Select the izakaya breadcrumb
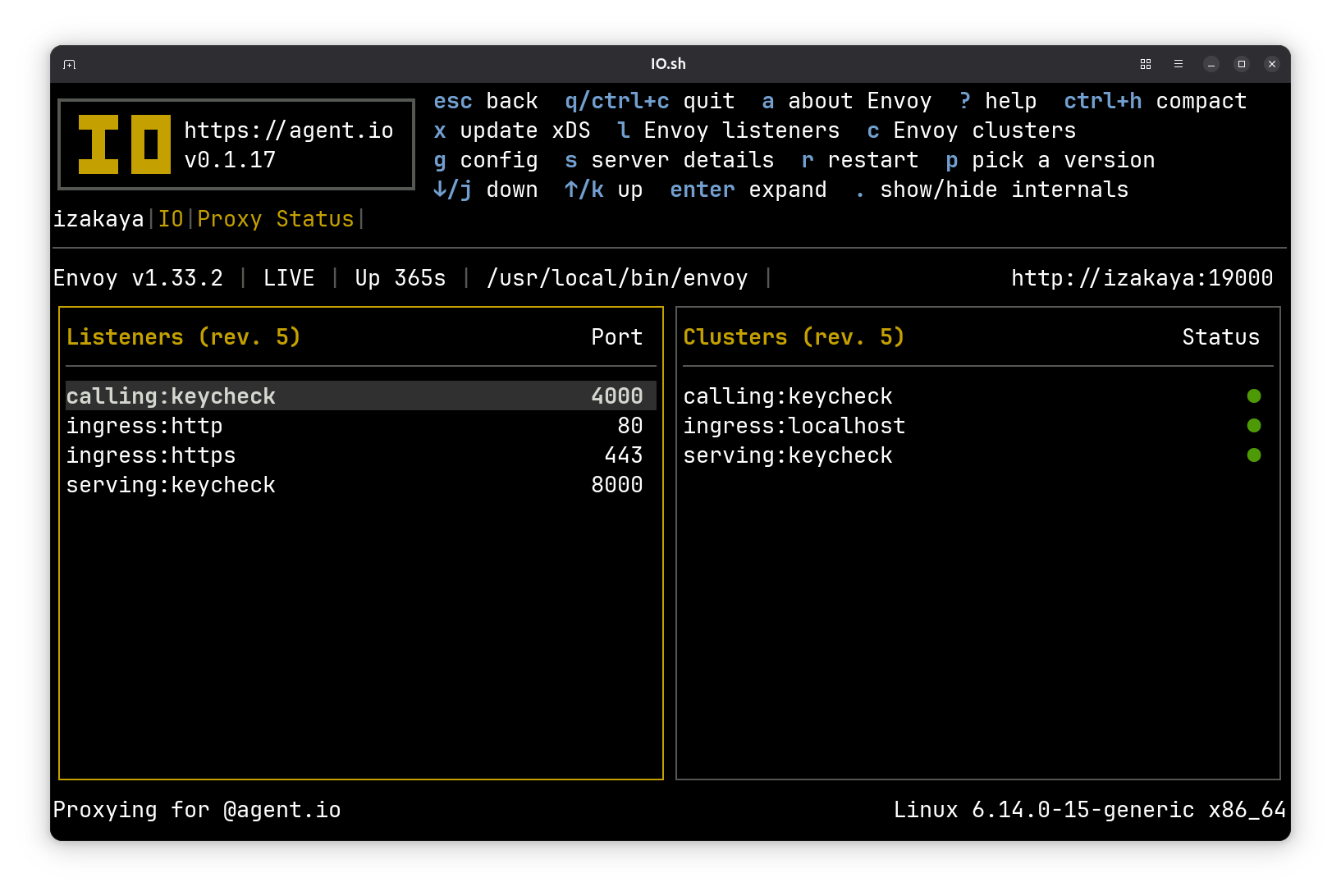The height and width of the screenshot is (896, 1341). [x=98, y=219]
